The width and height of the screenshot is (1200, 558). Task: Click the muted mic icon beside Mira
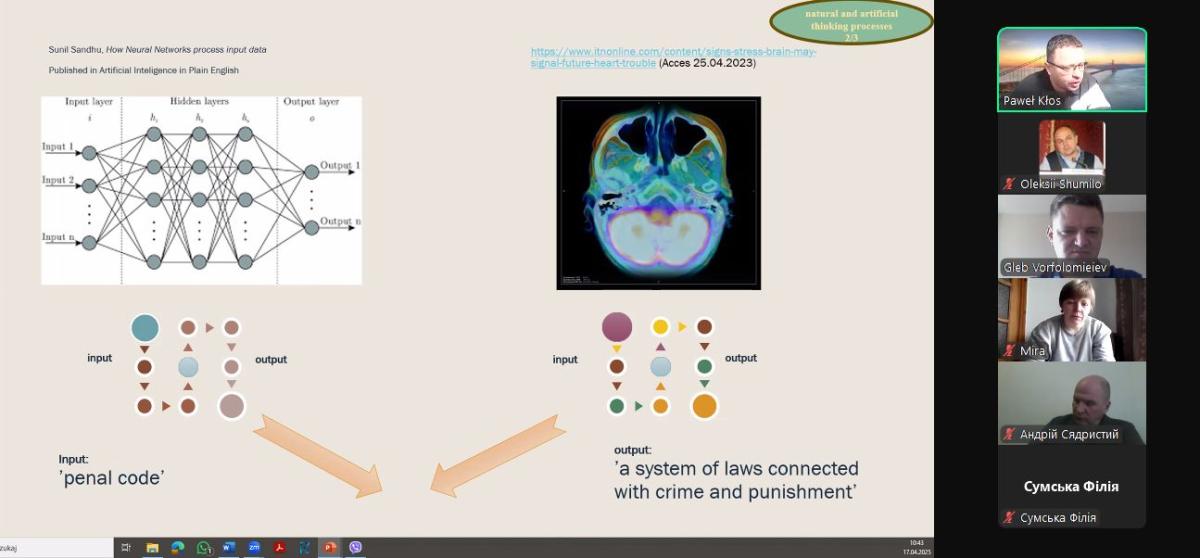pyautogui.click(x=1010, y=351)
